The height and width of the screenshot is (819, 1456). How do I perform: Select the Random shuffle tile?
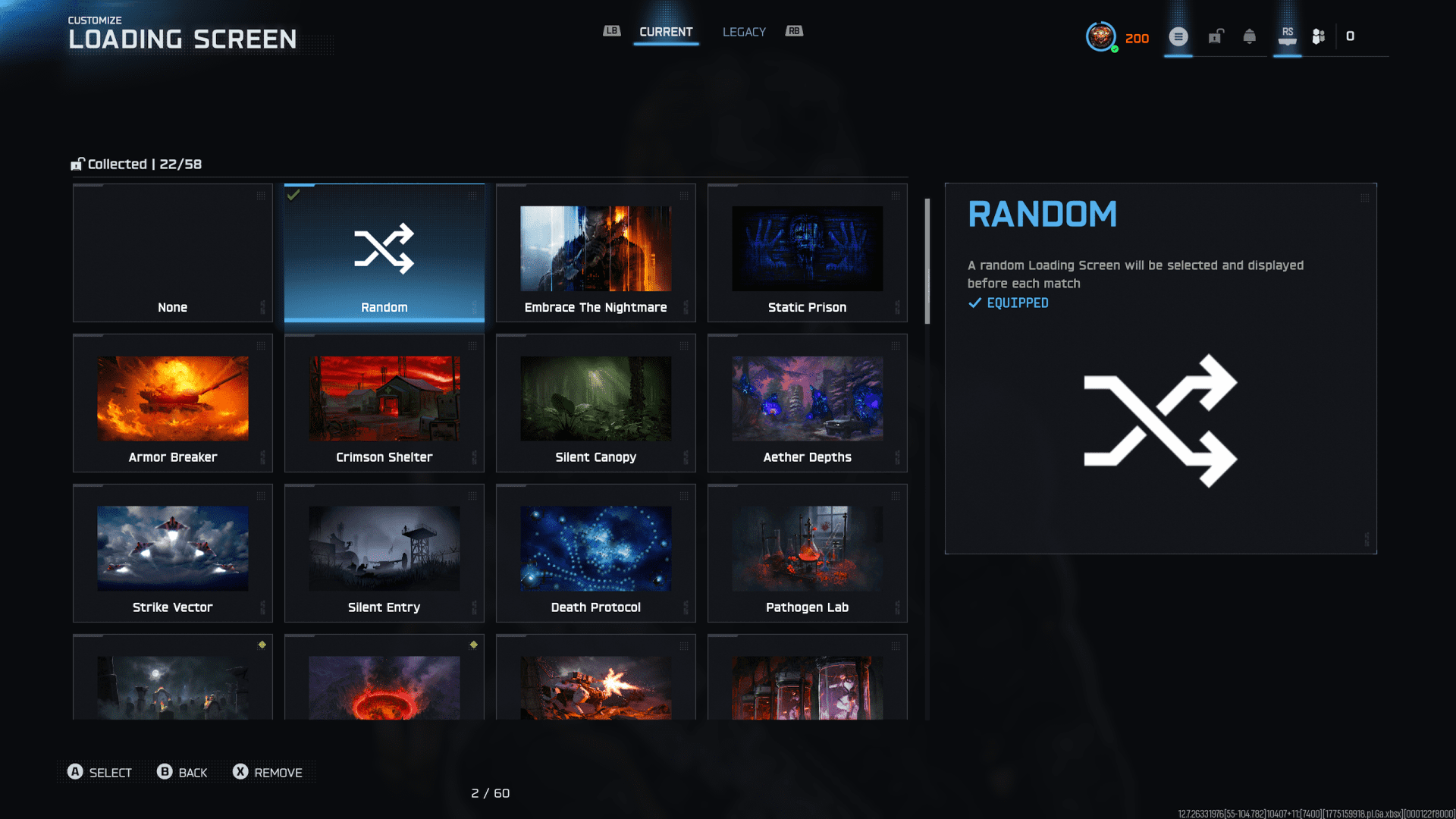[x=384, y=253]
